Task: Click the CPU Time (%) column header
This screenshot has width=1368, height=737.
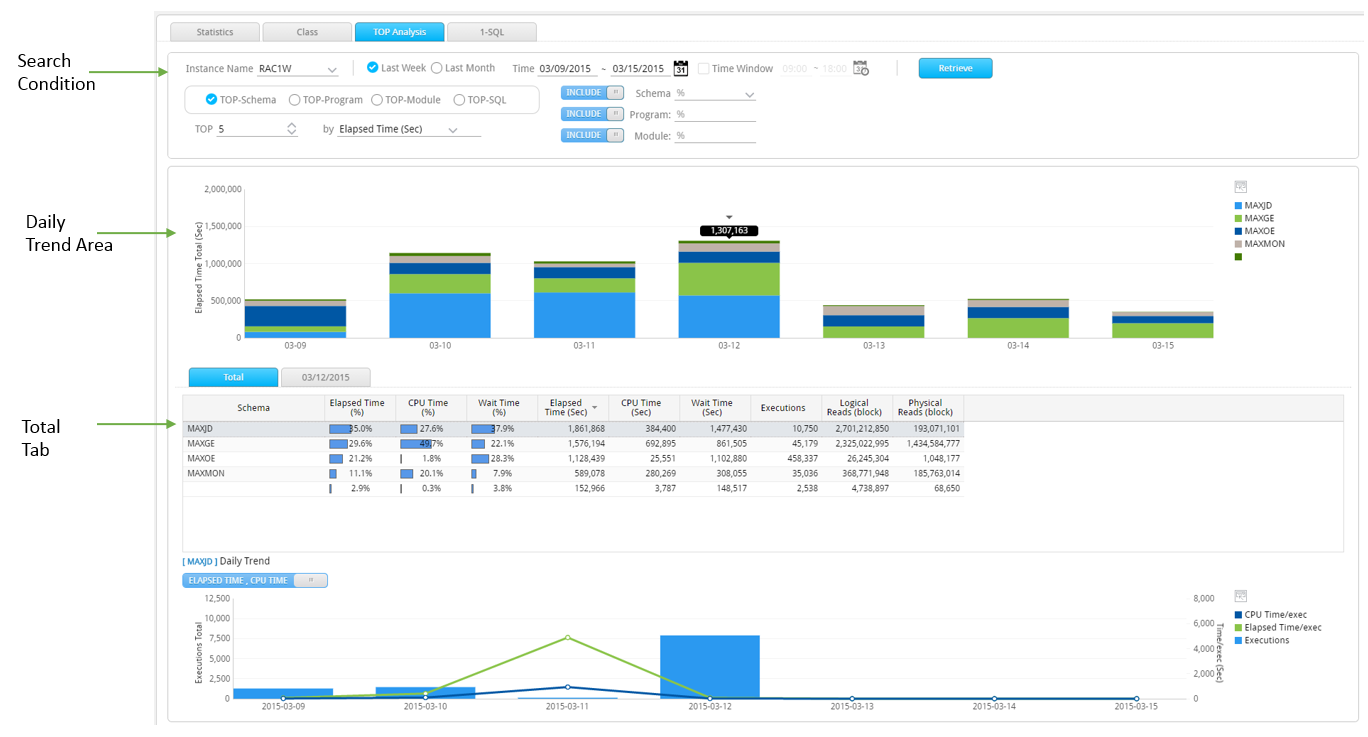Action: click(x=431, y=408)
